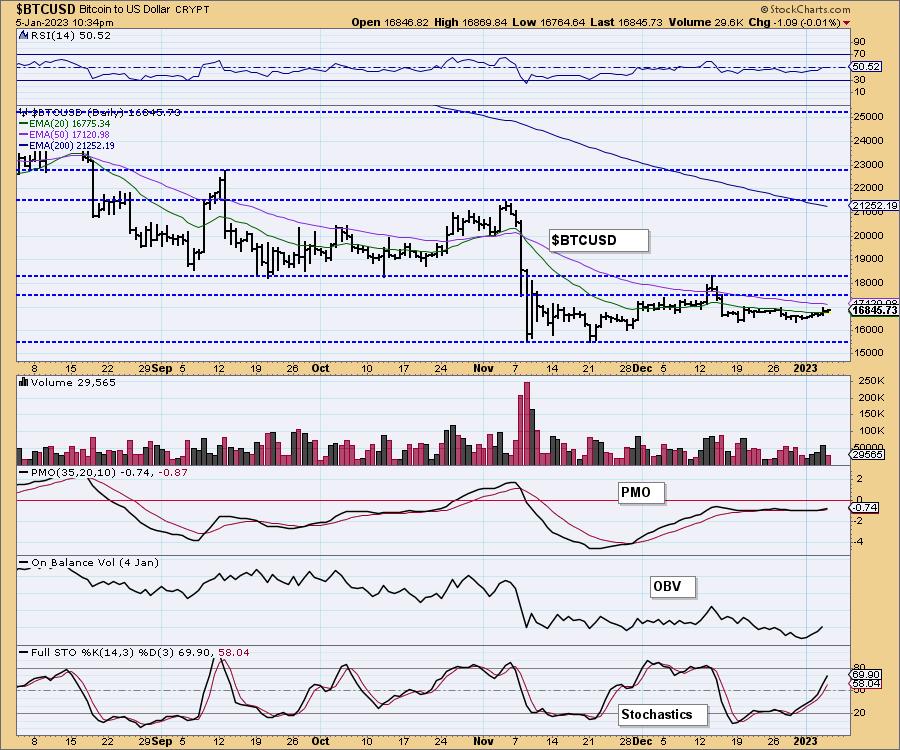Click the Open 16846.82 value
The height and width of the screenshot is (750, 900).
(x=390, y=22)
